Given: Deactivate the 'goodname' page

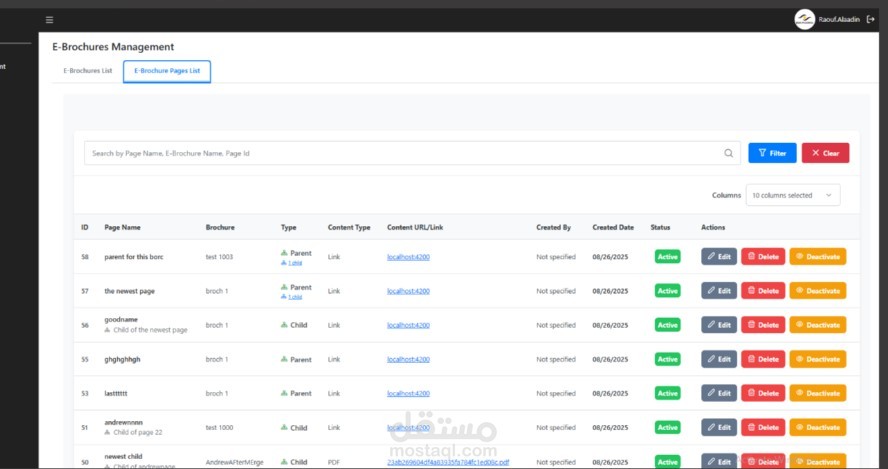Looking at the screenshot, I should [818, 325].
